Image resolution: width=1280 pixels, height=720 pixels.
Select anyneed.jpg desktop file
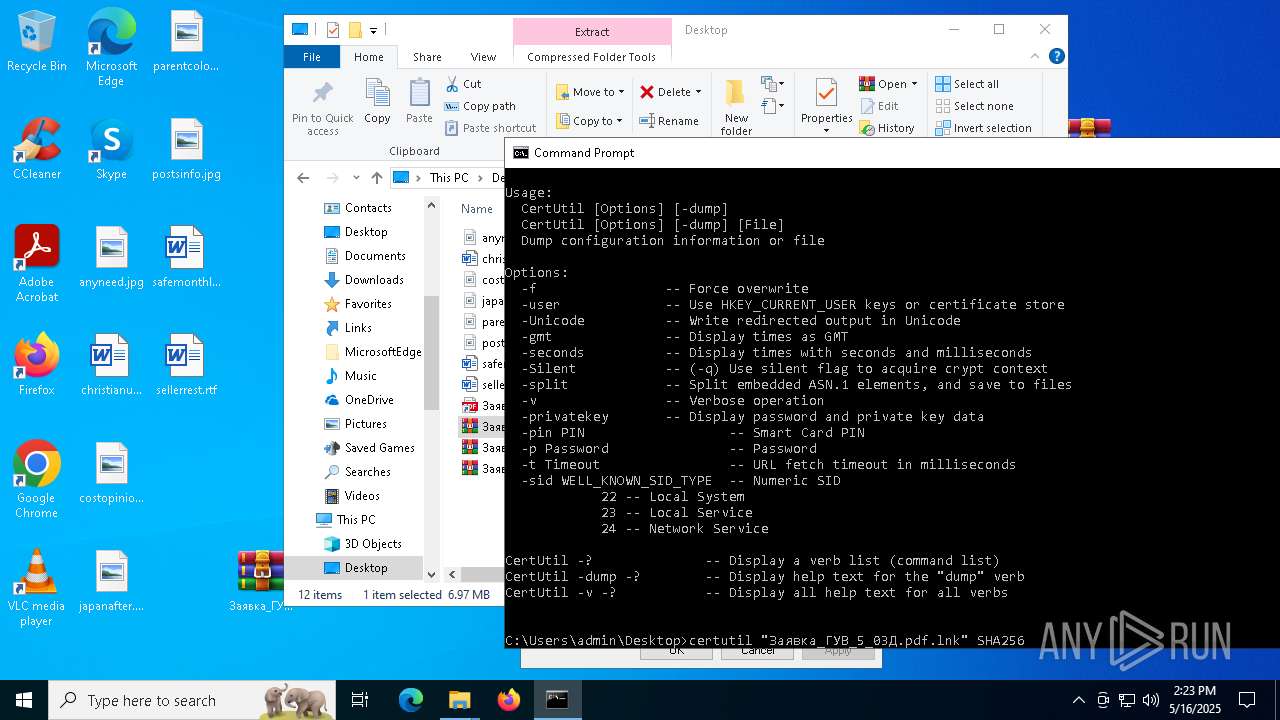point(111,257)
